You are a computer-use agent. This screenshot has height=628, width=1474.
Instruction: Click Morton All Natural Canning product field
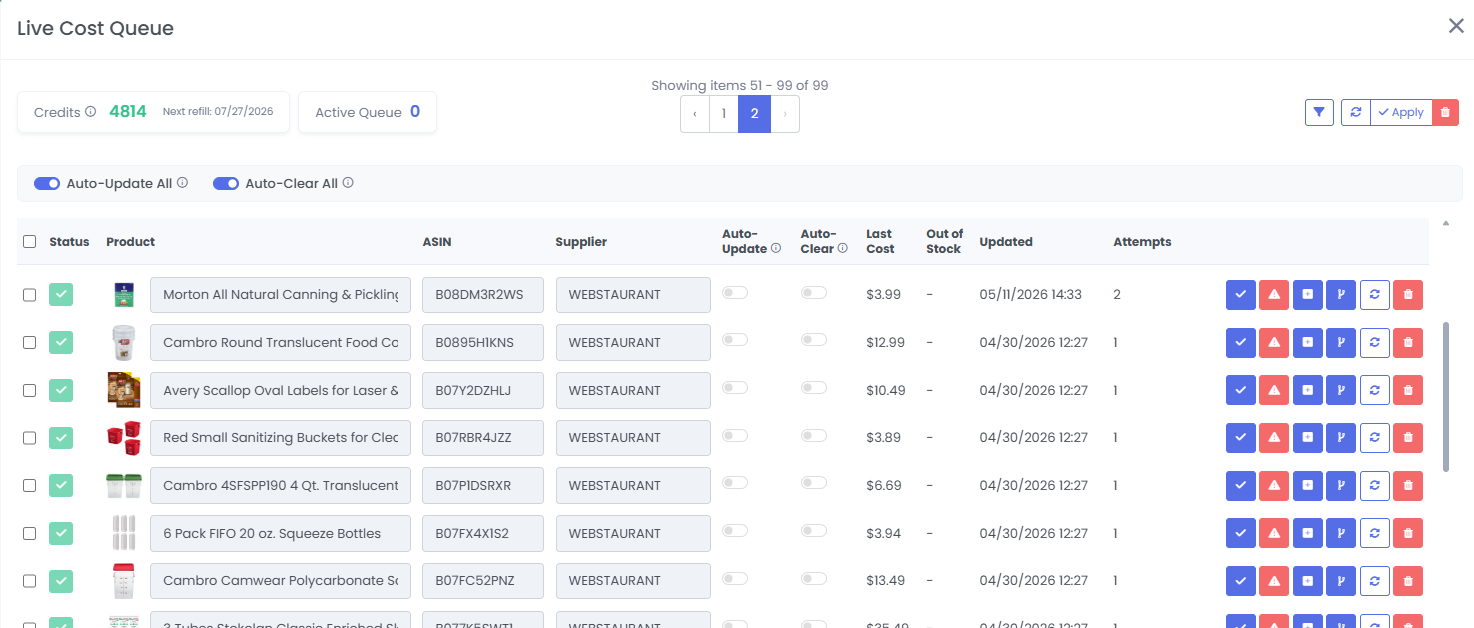coord(280,294)
